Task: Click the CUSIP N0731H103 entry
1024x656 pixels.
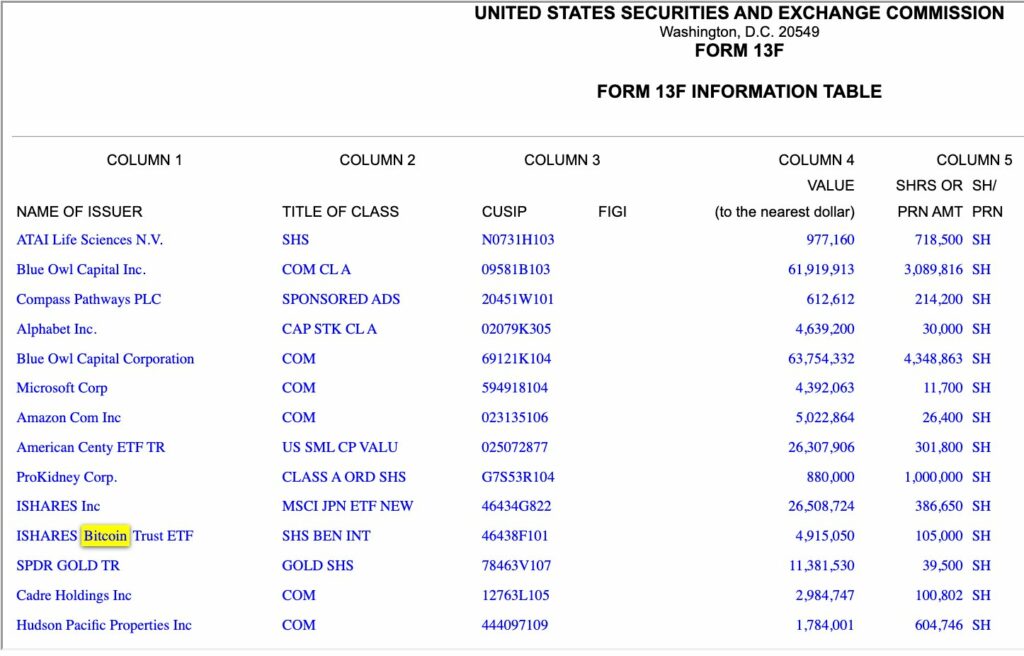Action: [518, 240]
